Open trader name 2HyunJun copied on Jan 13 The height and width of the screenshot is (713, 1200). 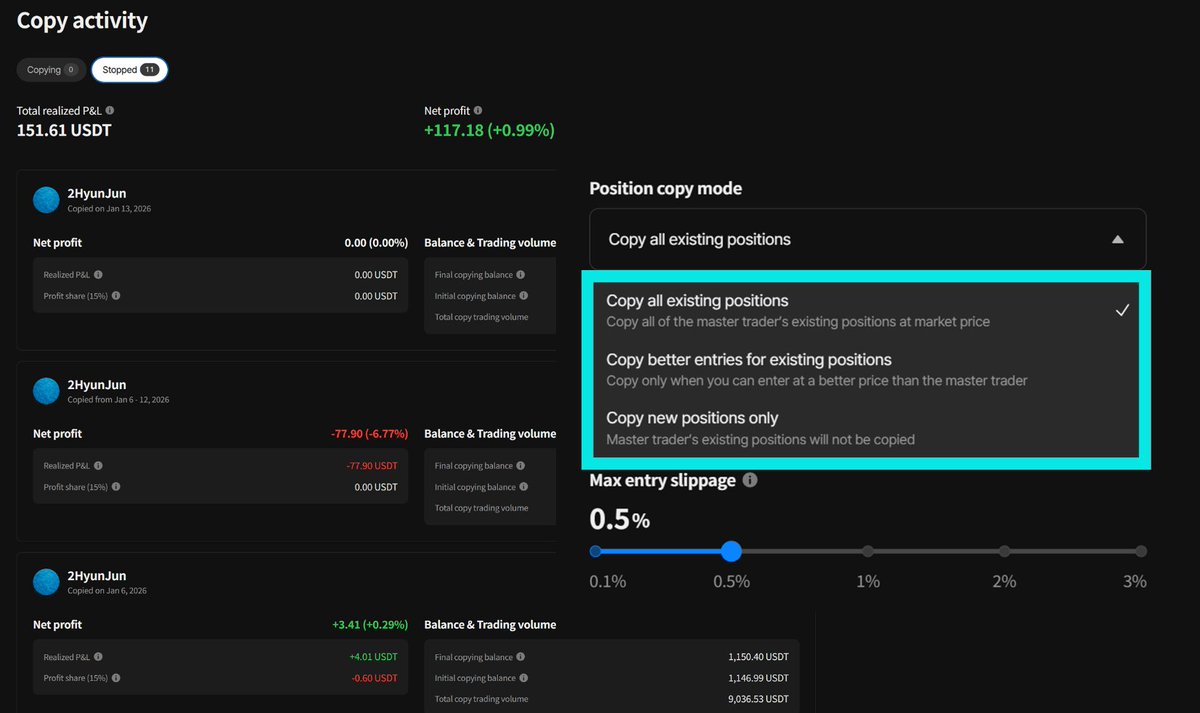[97, 194]
